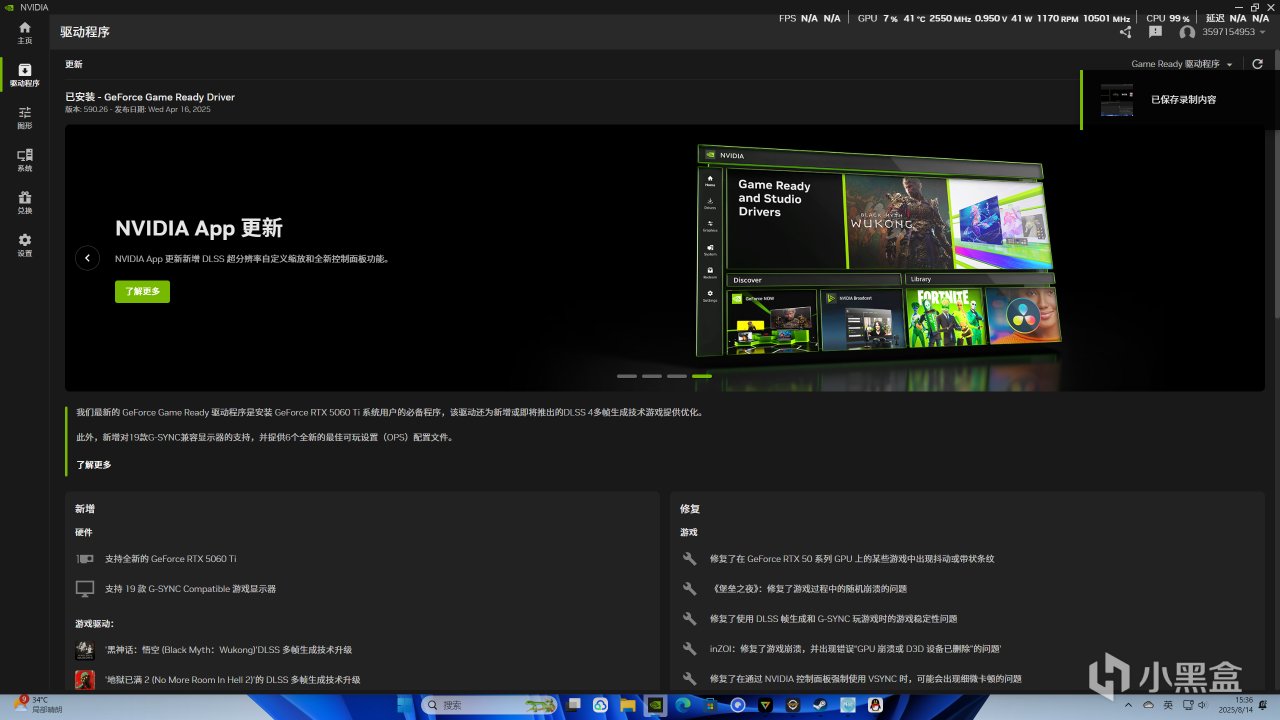
Task: Select the 黑神话：悟空 DLSS 多帧生成 entry
Action: 228,650
